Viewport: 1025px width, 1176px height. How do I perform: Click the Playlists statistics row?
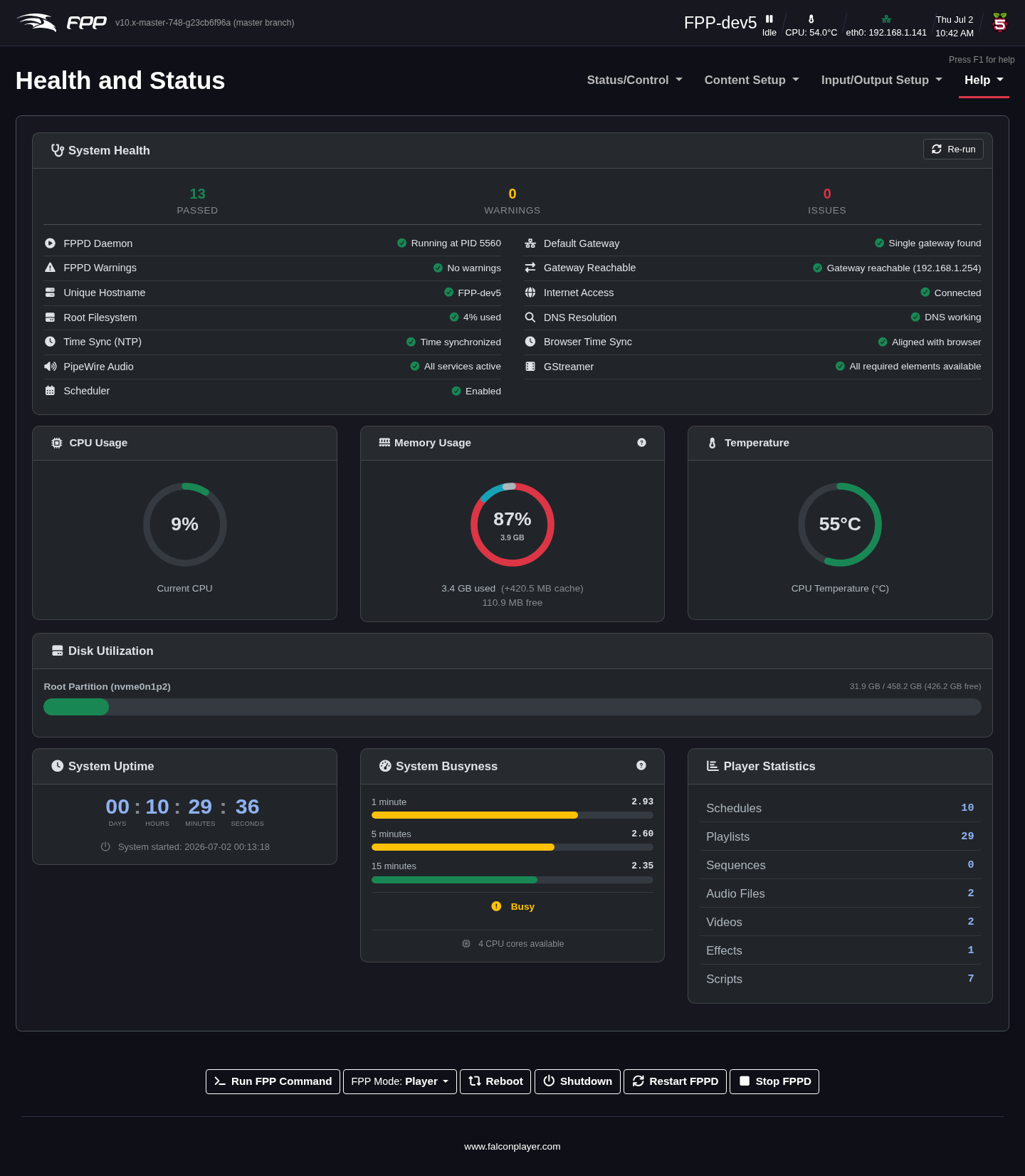[x=840, y=836]
